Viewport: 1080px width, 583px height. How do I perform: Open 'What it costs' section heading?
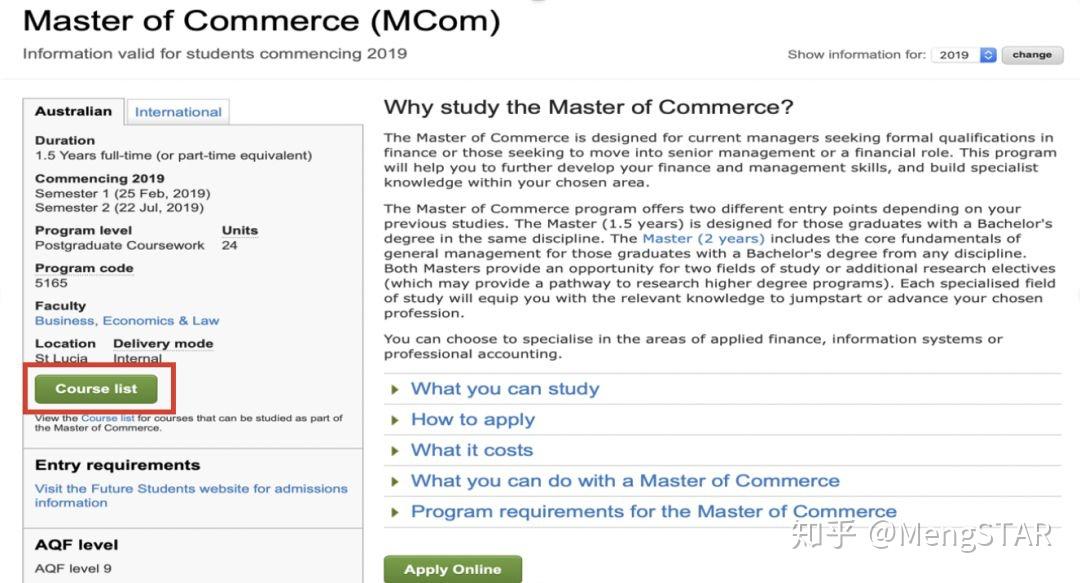[472, 450]
